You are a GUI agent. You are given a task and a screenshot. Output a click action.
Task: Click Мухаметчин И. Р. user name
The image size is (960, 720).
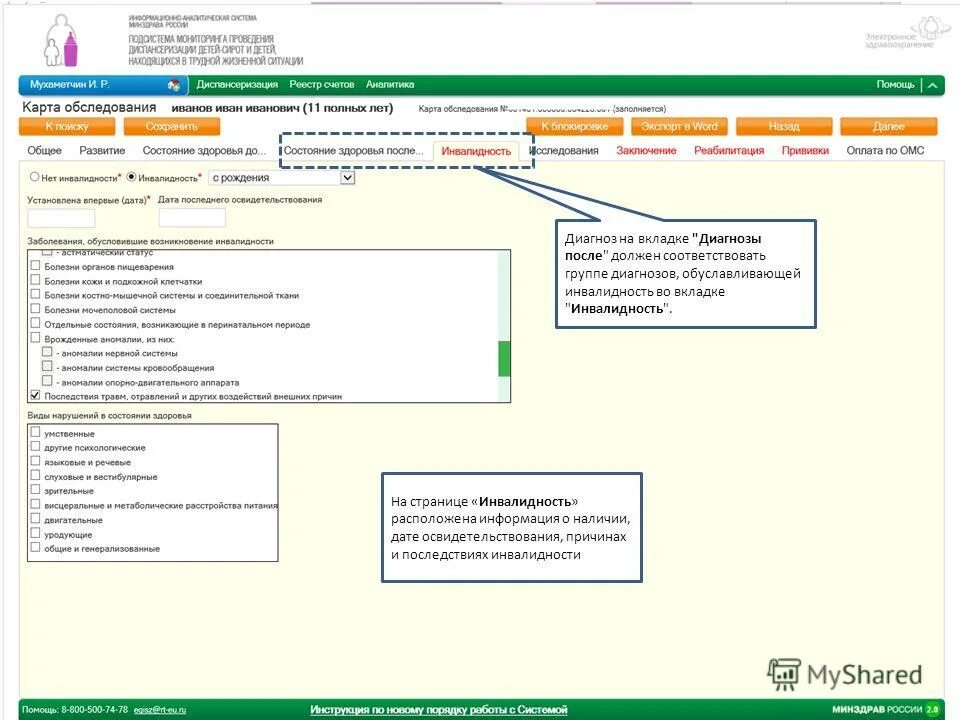pos(69,84)
